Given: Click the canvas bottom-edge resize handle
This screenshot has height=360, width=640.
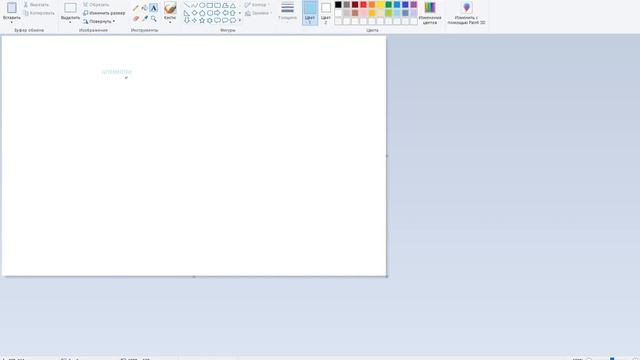Looking at the screenshot, I should 194,277.
